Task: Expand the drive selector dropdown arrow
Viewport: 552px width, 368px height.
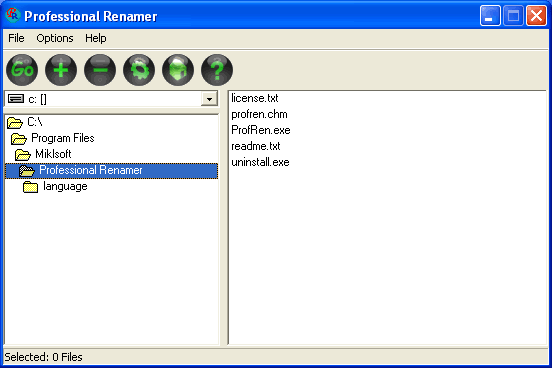Action: coord(209,99)
